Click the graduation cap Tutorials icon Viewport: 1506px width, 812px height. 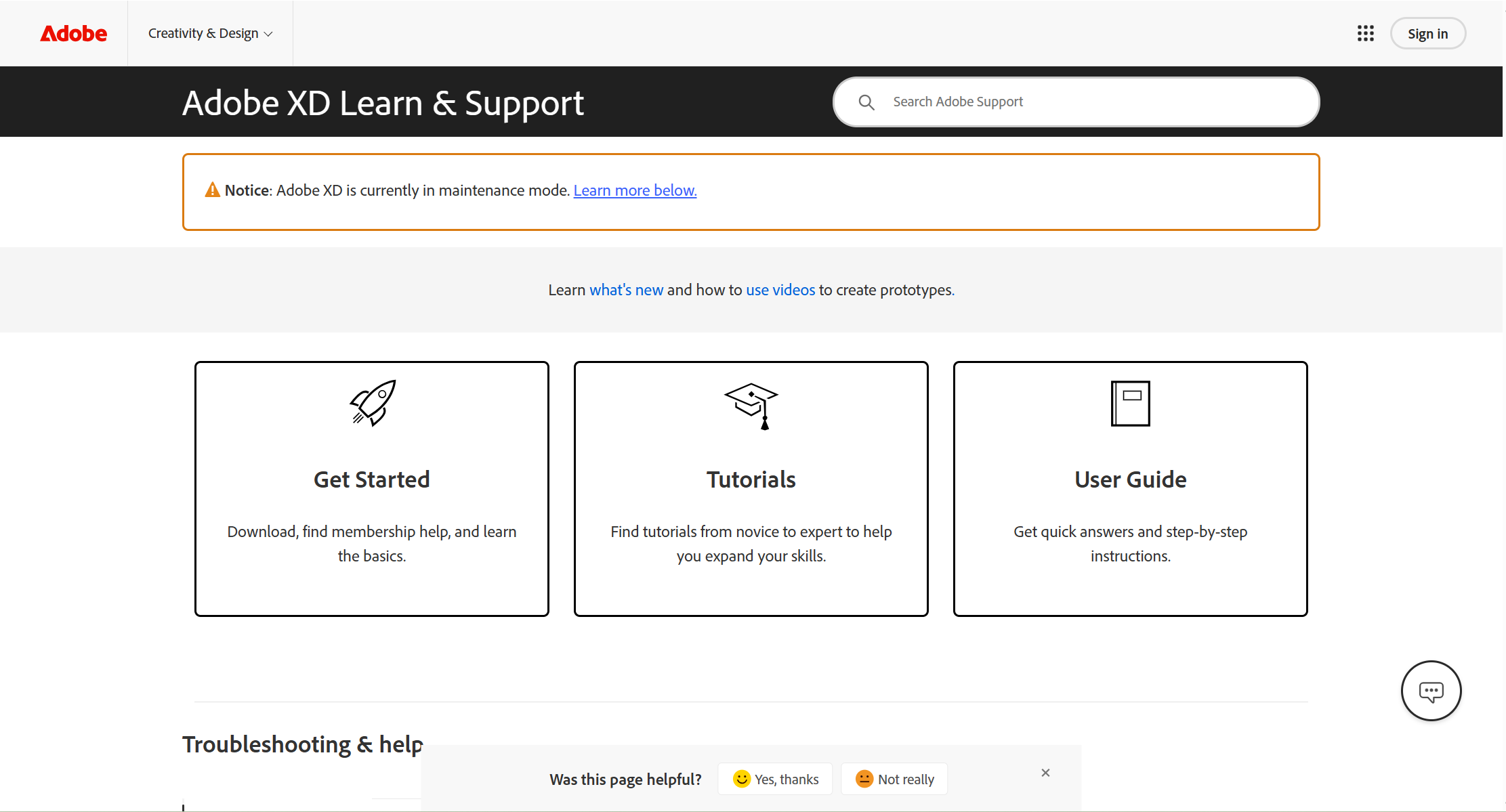point(751,406)
